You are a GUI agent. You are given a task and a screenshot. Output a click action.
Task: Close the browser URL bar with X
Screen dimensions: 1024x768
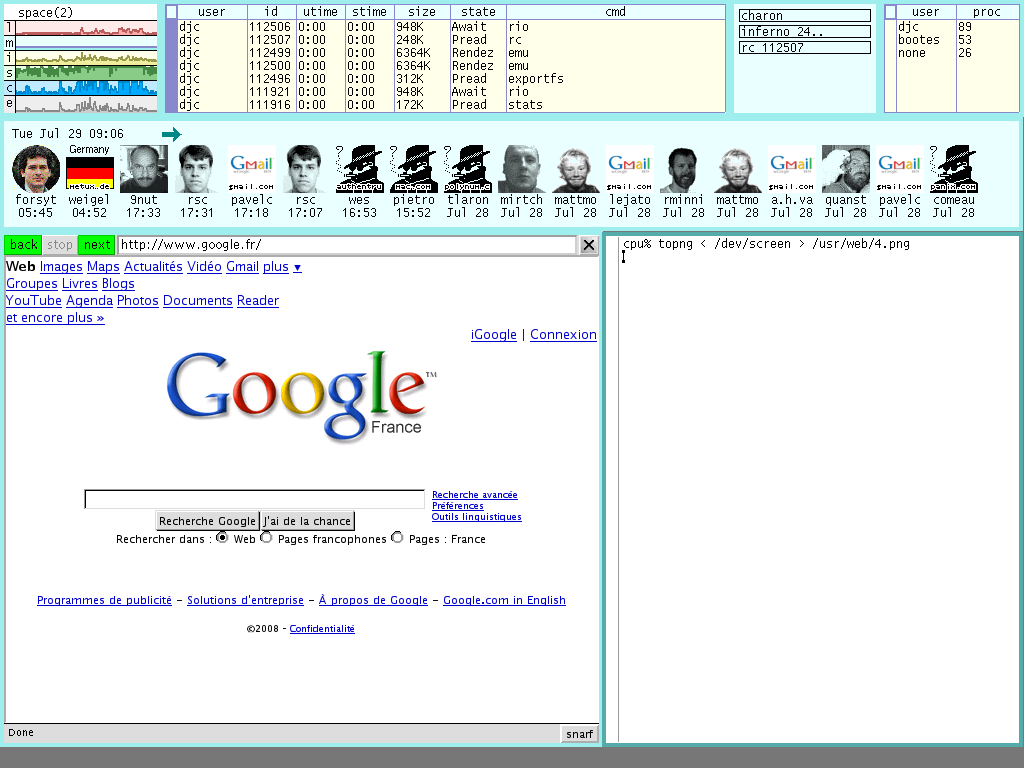point(588,245)
